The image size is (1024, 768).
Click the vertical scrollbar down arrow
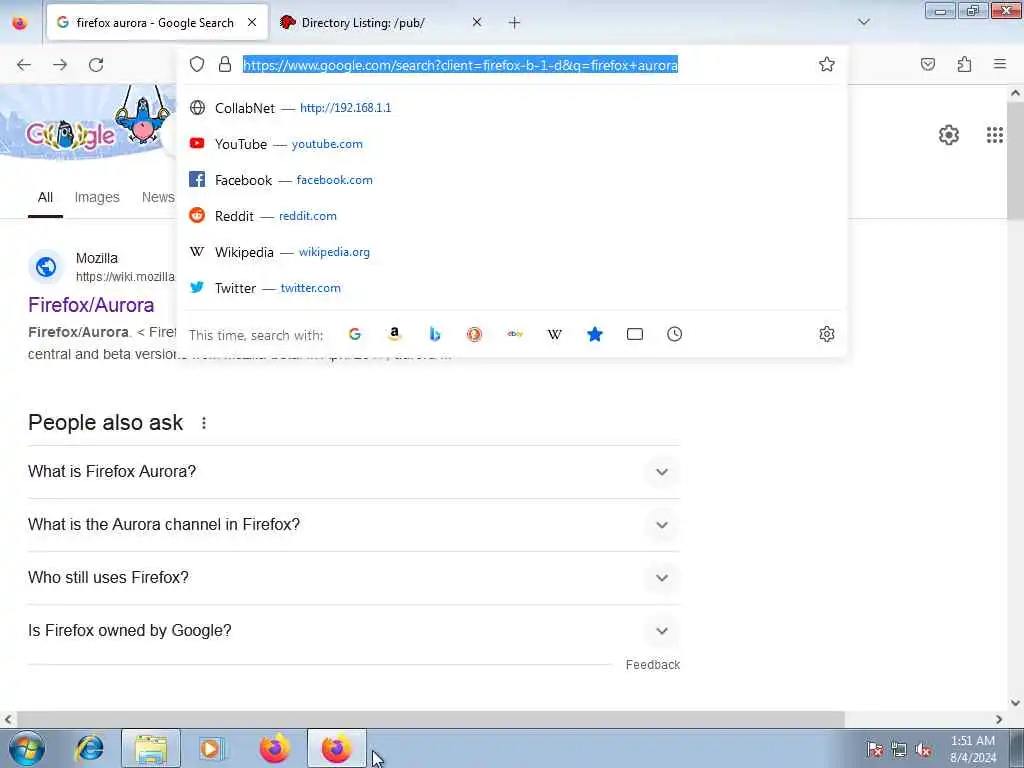(1015, 703)
